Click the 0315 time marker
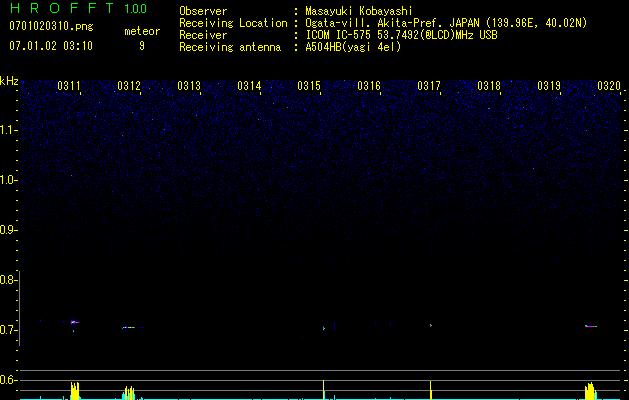 [x=309, y=86]
